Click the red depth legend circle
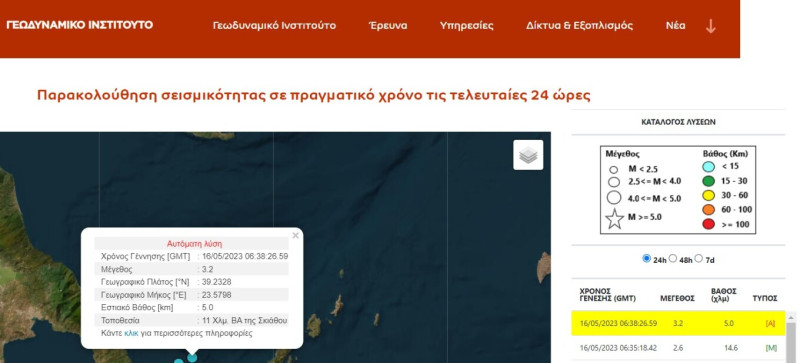 point(709,224)
